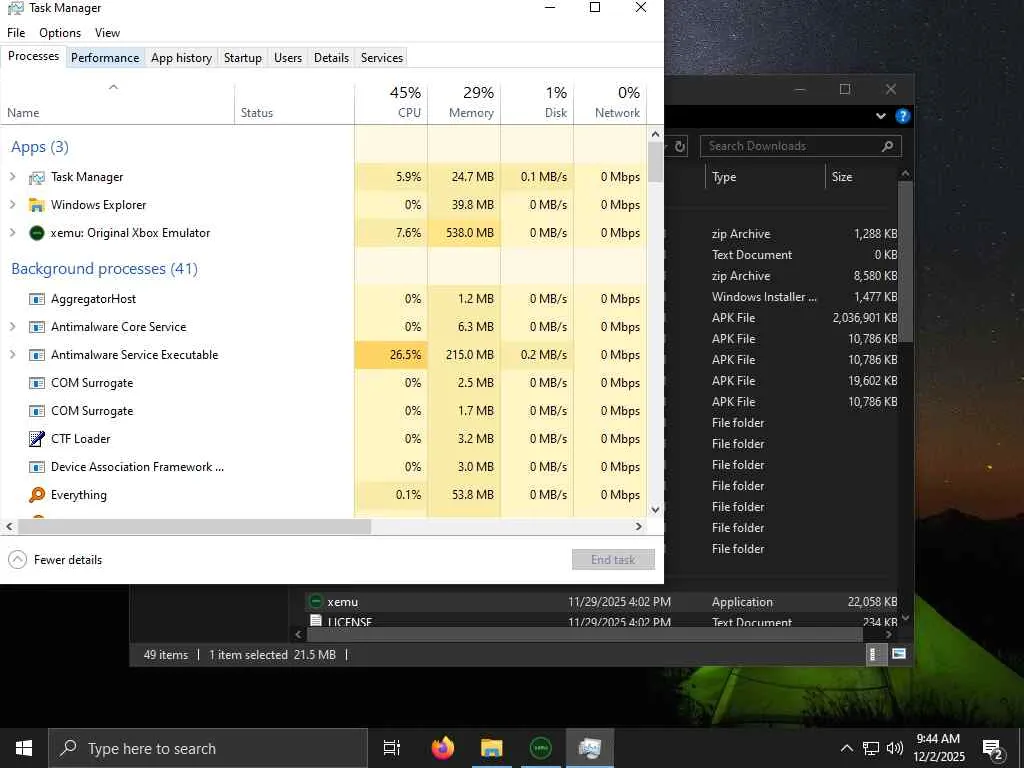Screen dimensions: 1024x768
Task: Switch Explorer to details view icon
Action: tap(874, 654)
